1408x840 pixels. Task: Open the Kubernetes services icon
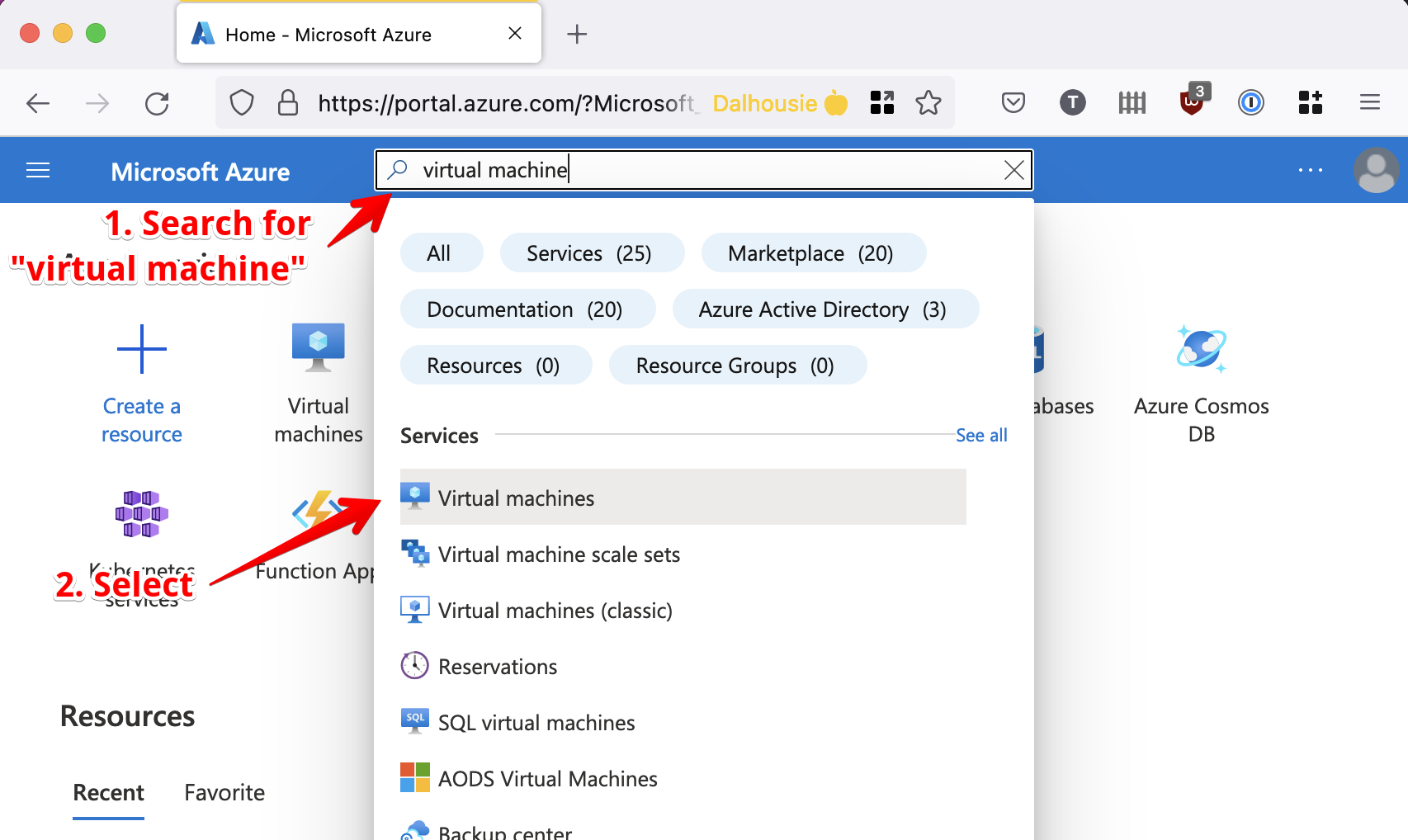[142, 514]
